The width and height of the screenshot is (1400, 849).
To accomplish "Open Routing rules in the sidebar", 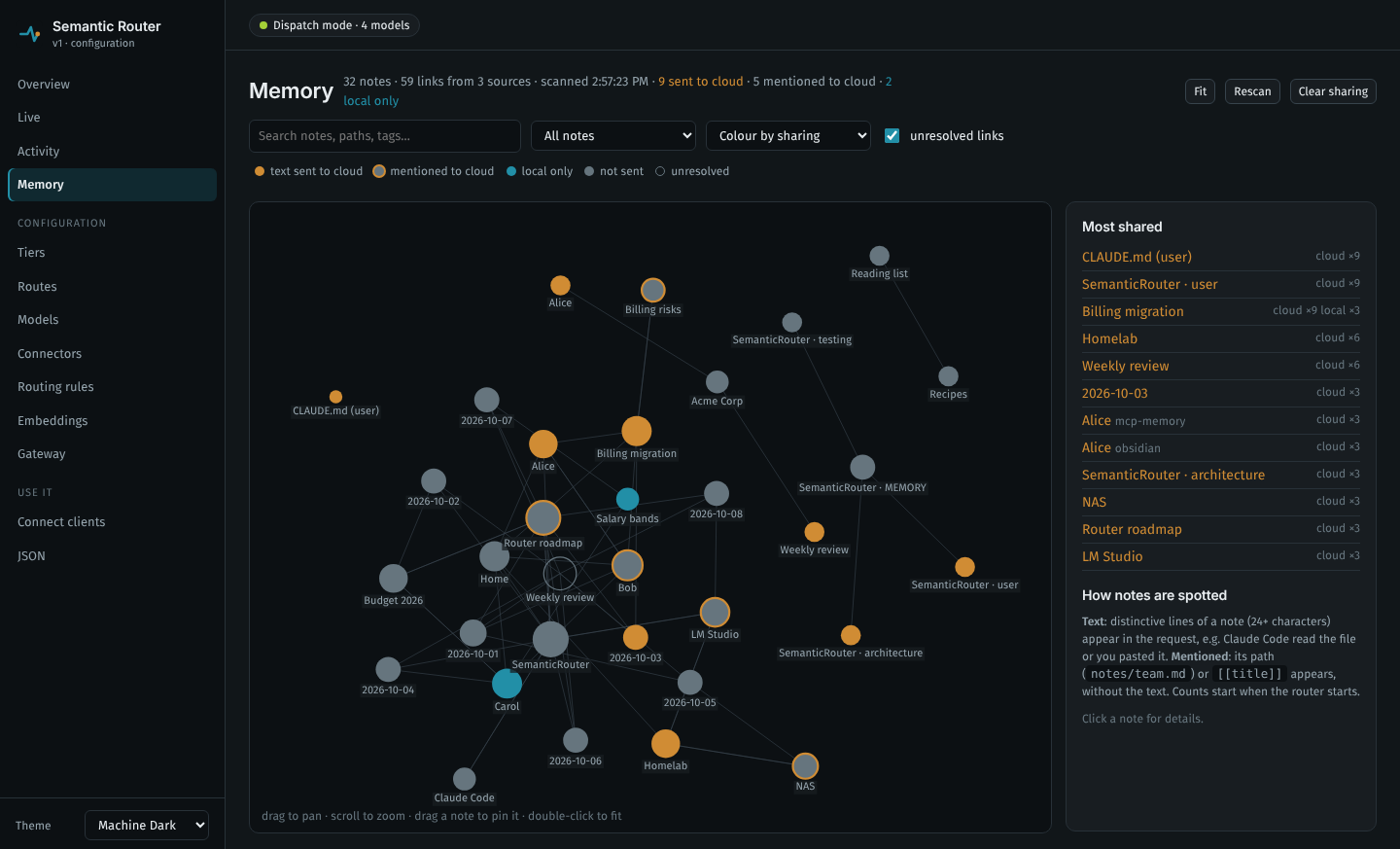I will tap(112, 387).
